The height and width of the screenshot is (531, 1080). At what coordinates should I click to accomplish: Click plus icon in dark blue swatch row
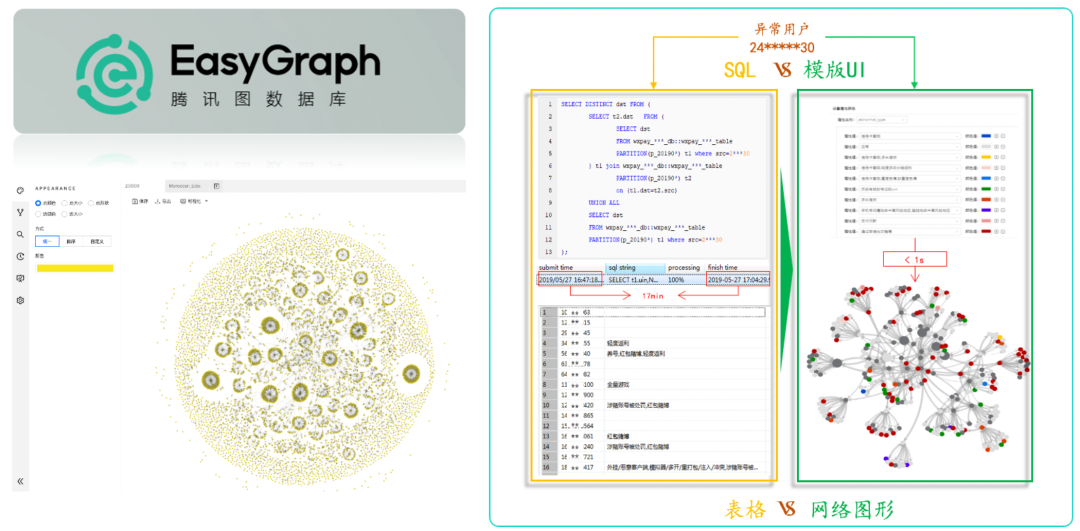pyautogui.click(x=996, y=136)
